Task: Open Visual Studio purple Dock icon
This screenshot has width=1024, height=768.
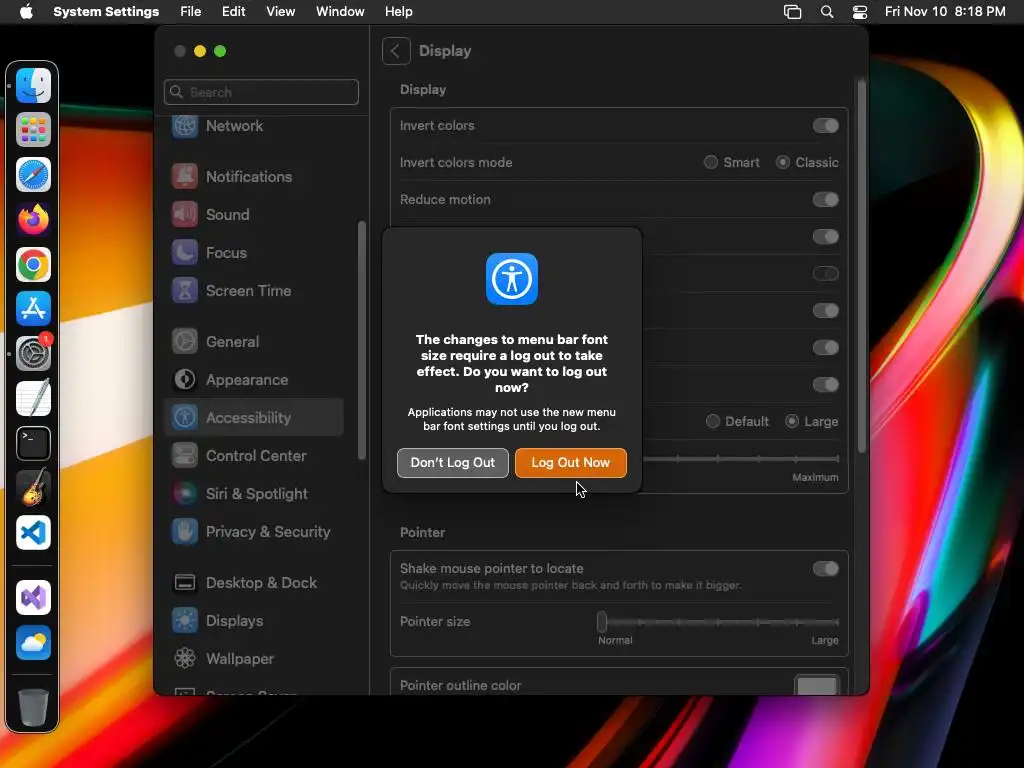Action: coord(33,598)
